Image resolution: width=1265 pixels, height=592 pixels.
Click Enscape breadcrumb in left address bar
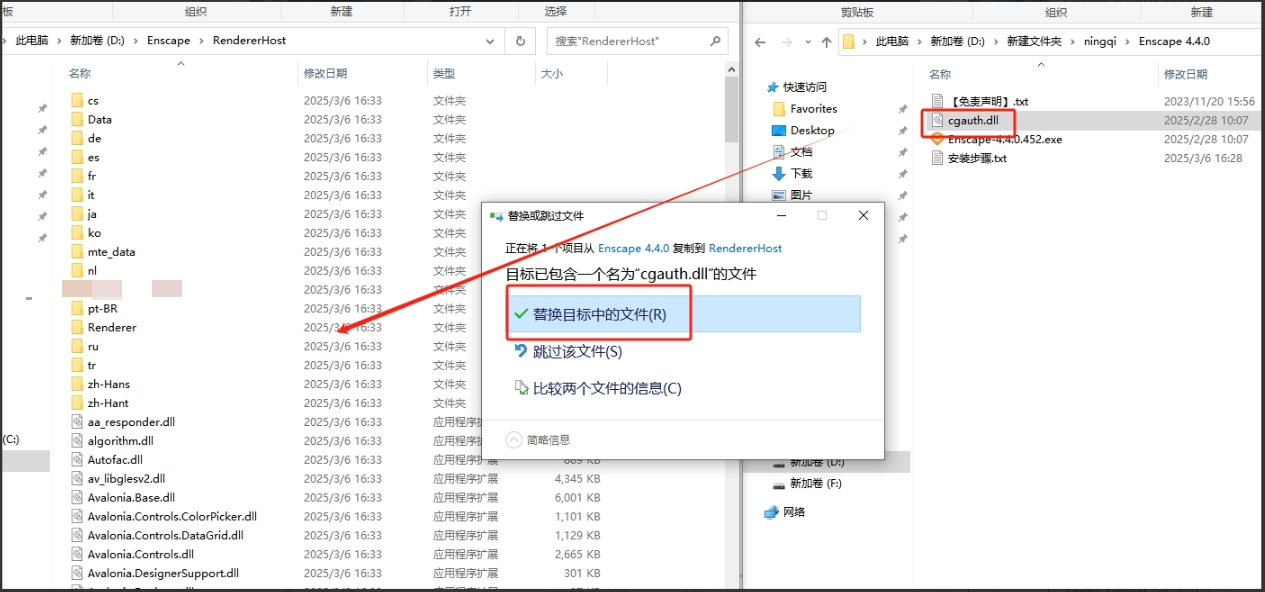(168, 41)
